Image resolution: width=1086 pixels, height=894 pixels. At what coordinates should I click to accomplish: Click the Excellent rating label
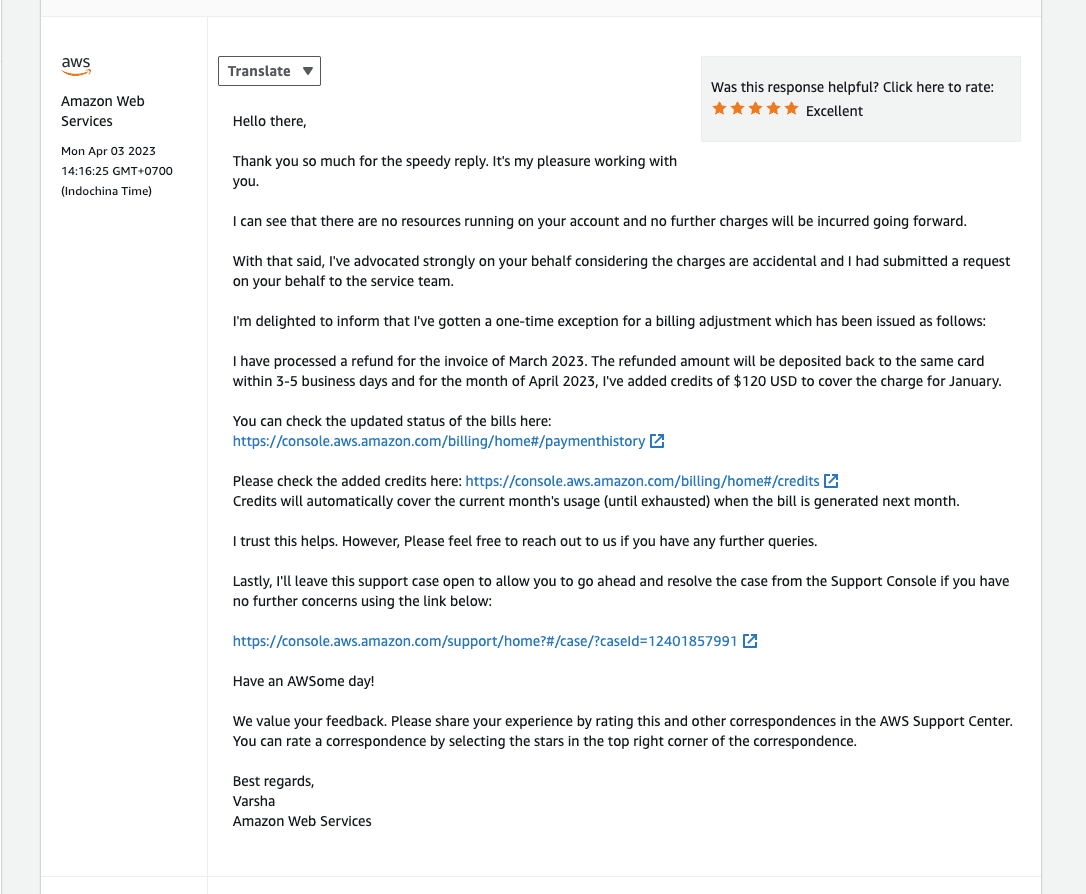[834, 111]
